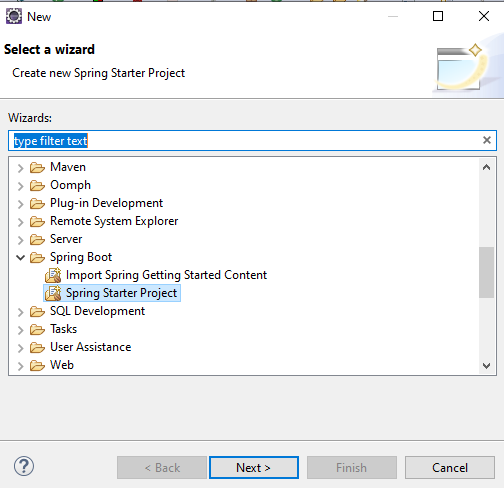Image resolution: width=504 pixels, height=488 pixels.
Task: Click the Web folder icon
Action: pos(37,365)
